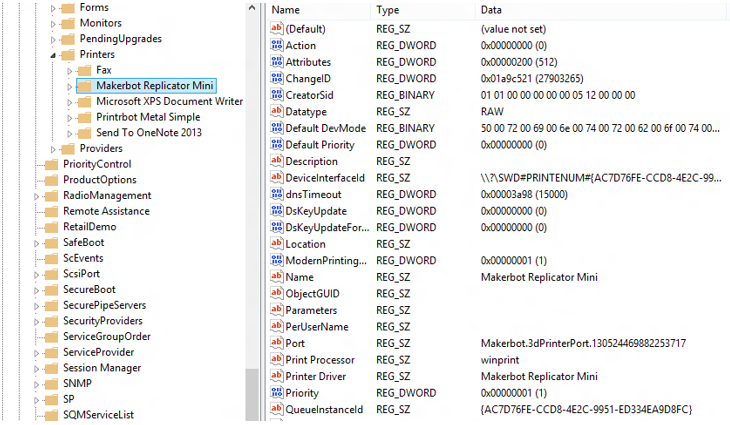The image size is (730, 425).
Task: Click the Location string value icon
Action: click(277, 243)
